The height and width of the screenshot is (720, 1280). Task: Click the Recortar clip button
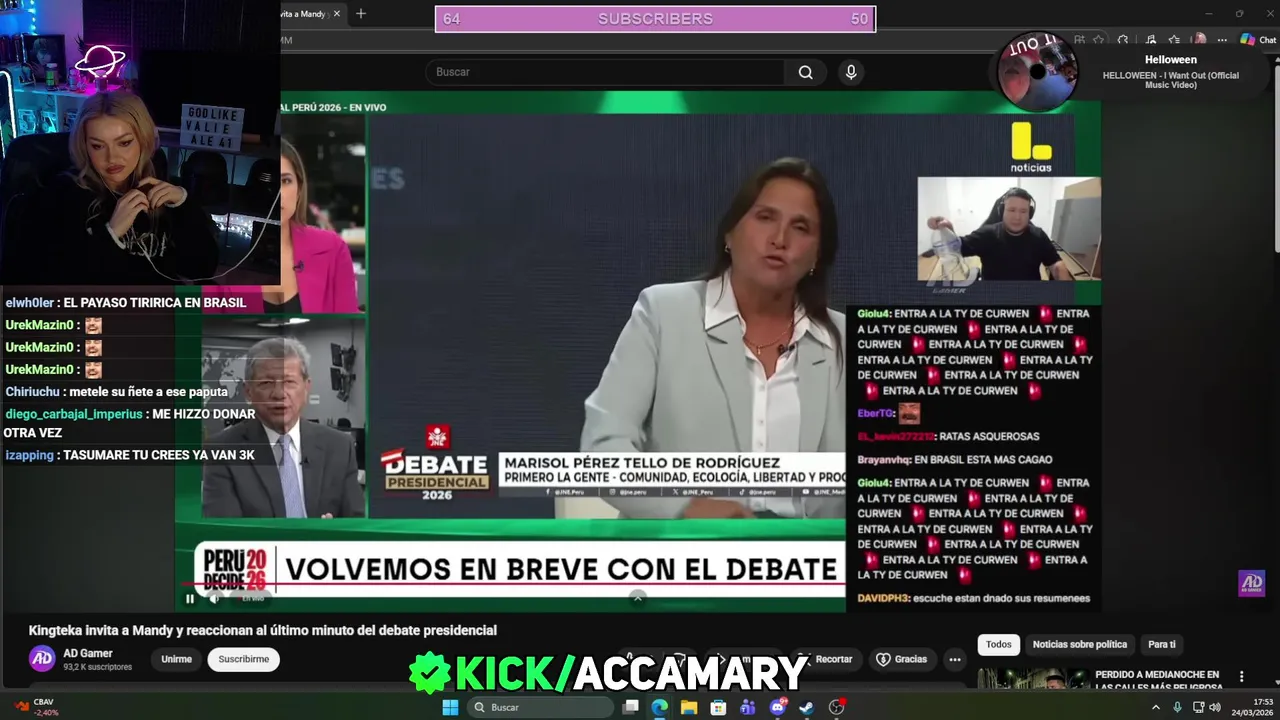pyautogui.click(x=826, y=659)
